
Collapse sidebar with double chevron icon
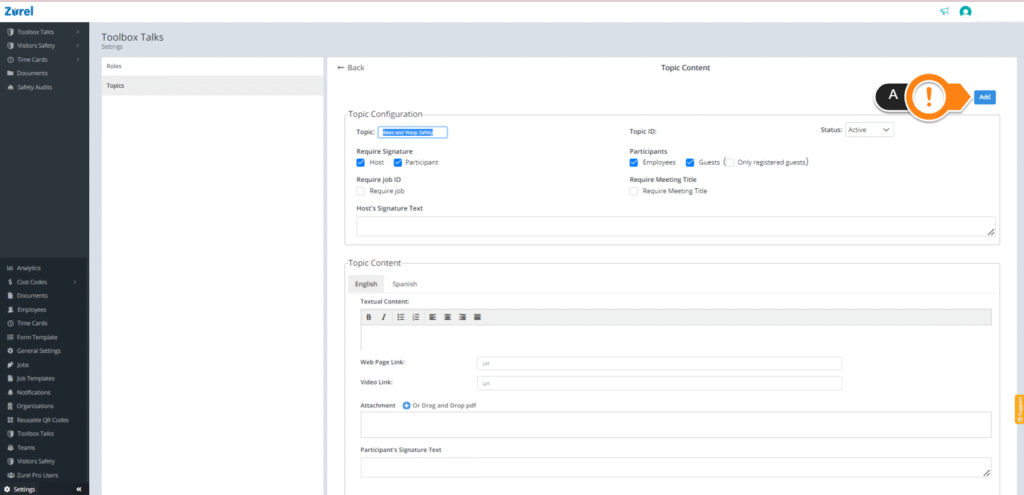[x=78, y=489]
